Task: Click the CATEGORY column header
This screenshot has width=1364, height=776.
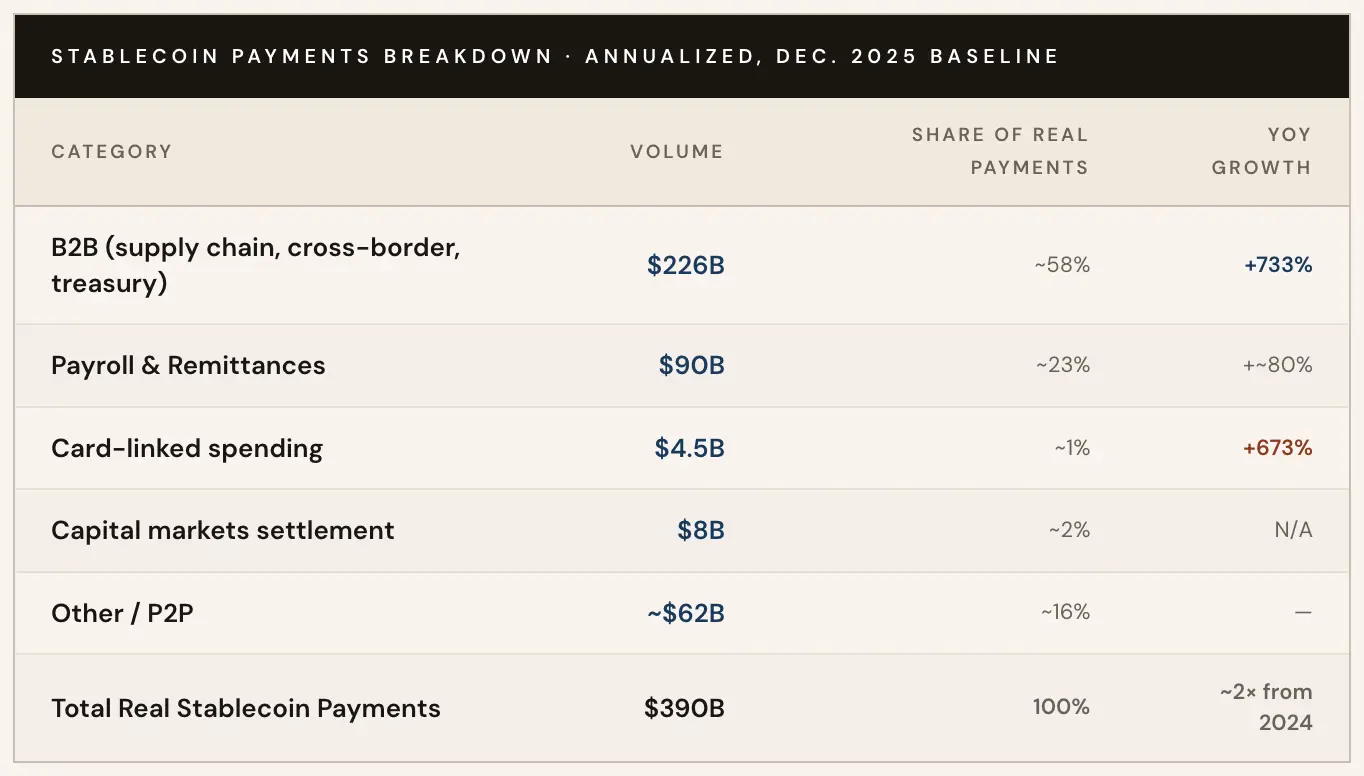Action: [112, 151]
